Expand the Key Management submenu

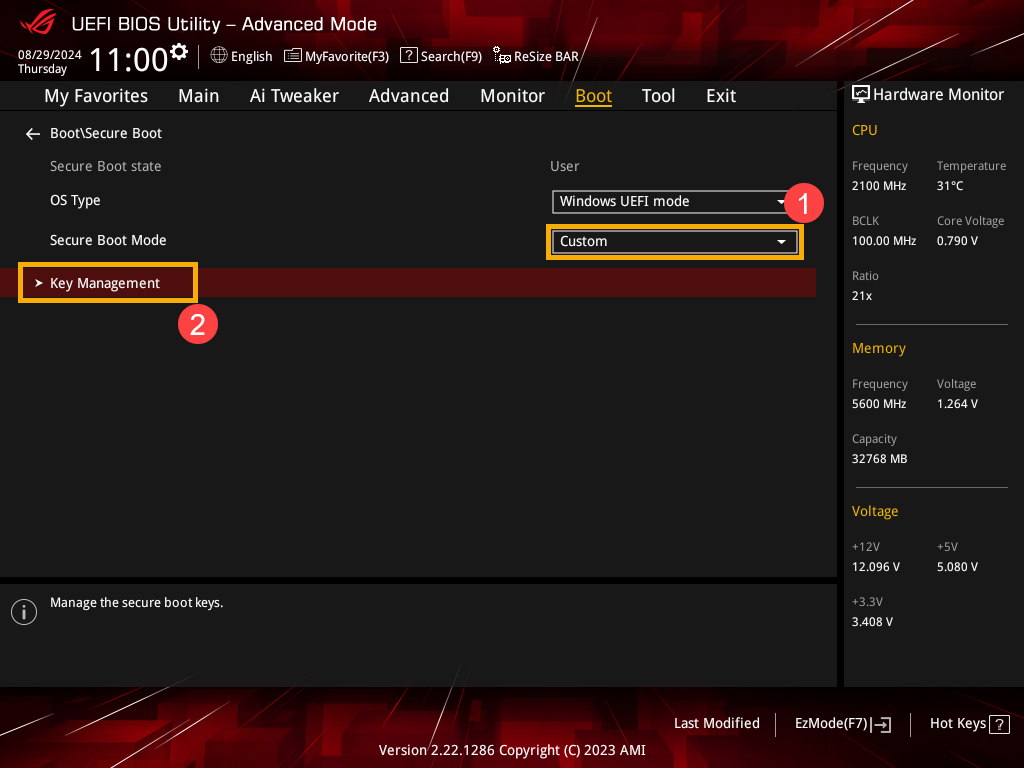[105, 283]
